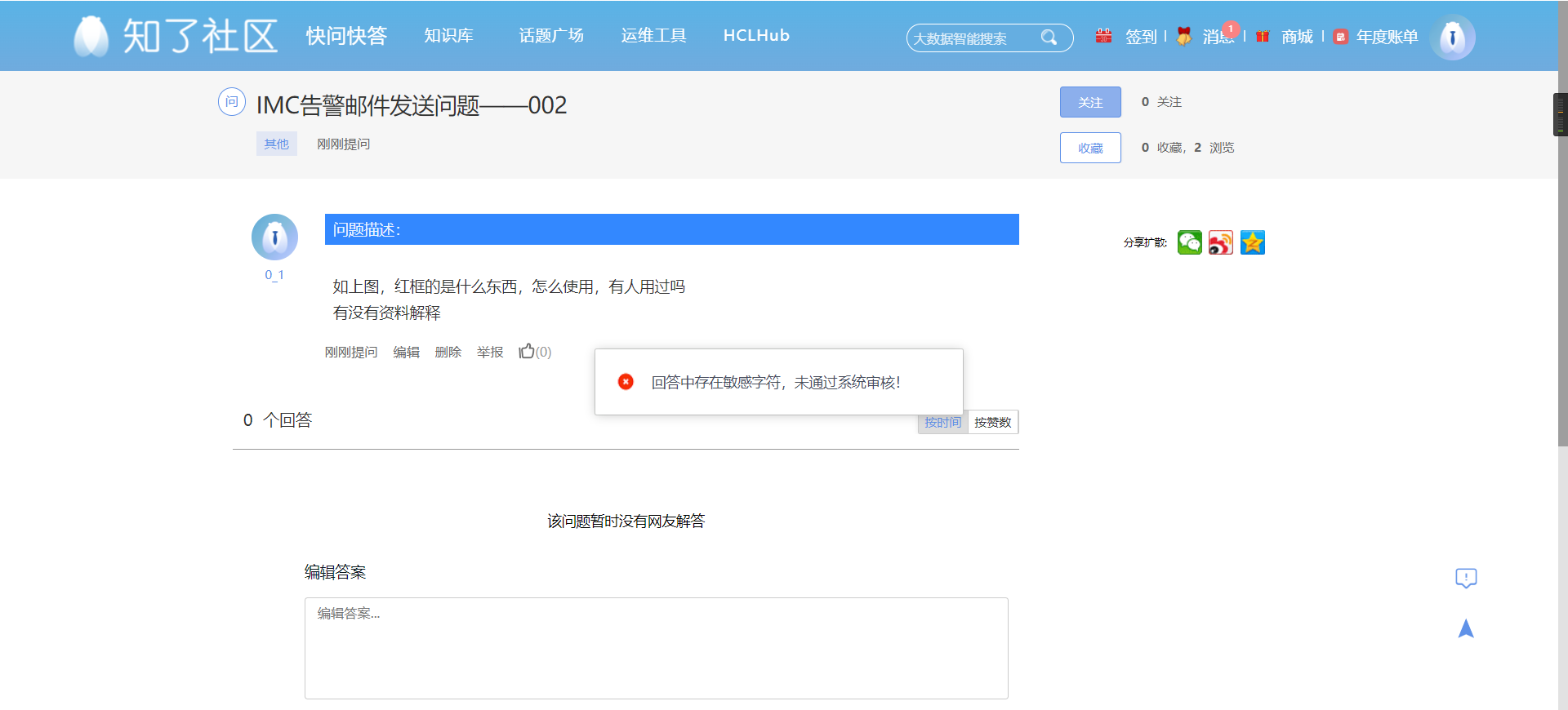Open the 运维工具 menu
The height and width of the screenshot is (710, 1568).
click(653, 36)
